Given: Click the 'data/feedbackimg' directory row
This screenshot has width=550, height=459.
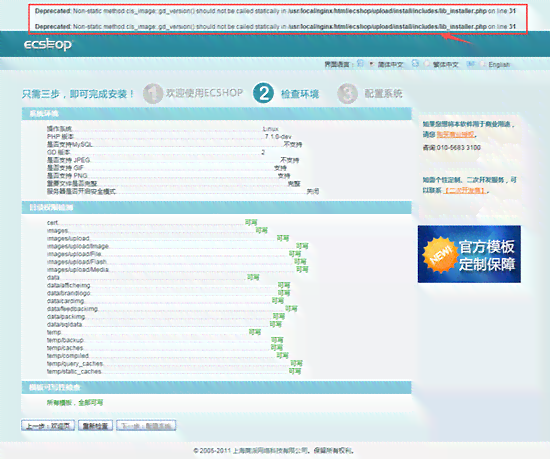Looking at the screenshot, I should 172,309.
